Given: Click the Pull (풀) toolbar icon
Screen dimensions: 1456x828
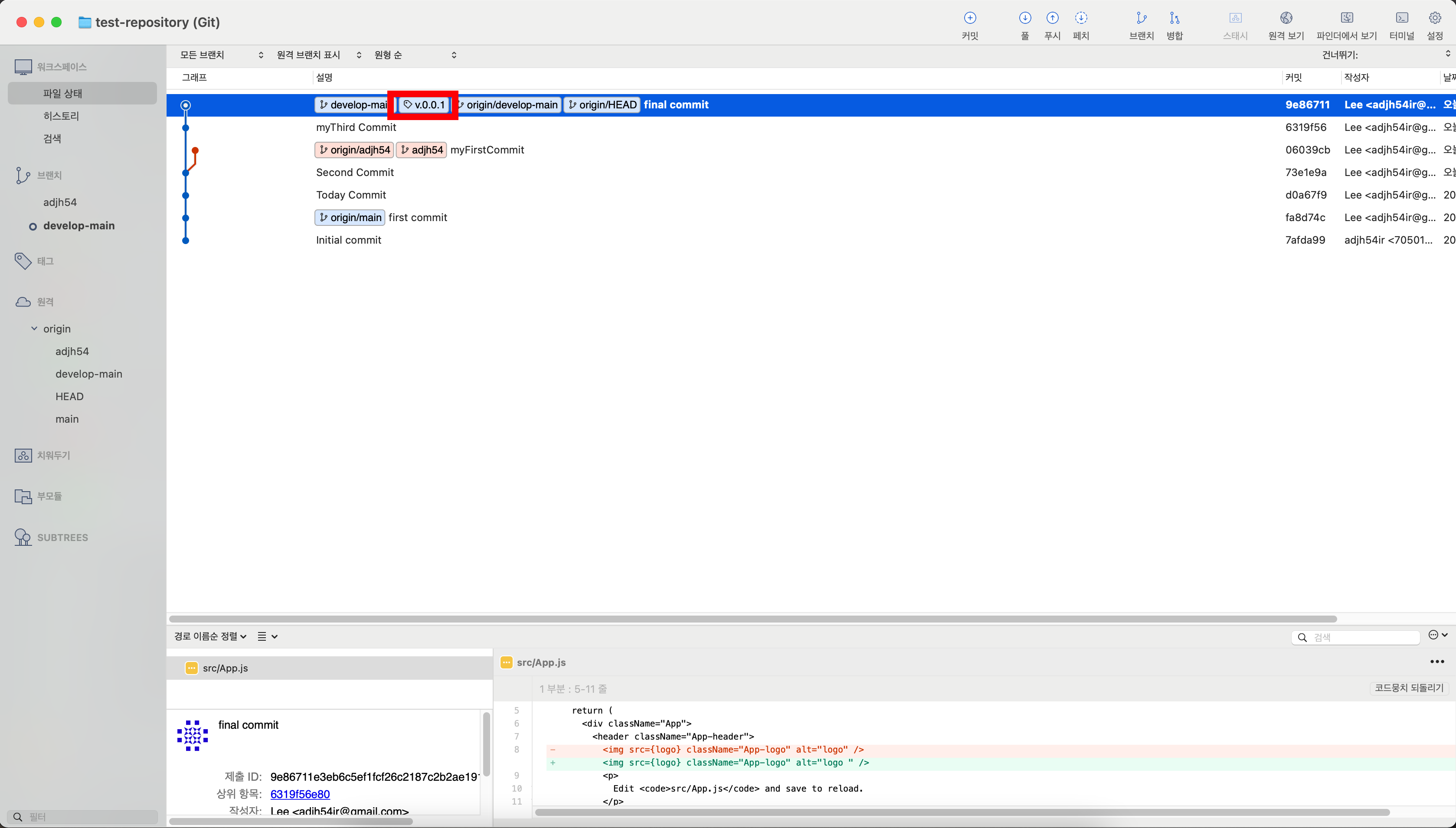Looking at the screenshot, I should click(1025, 18).
